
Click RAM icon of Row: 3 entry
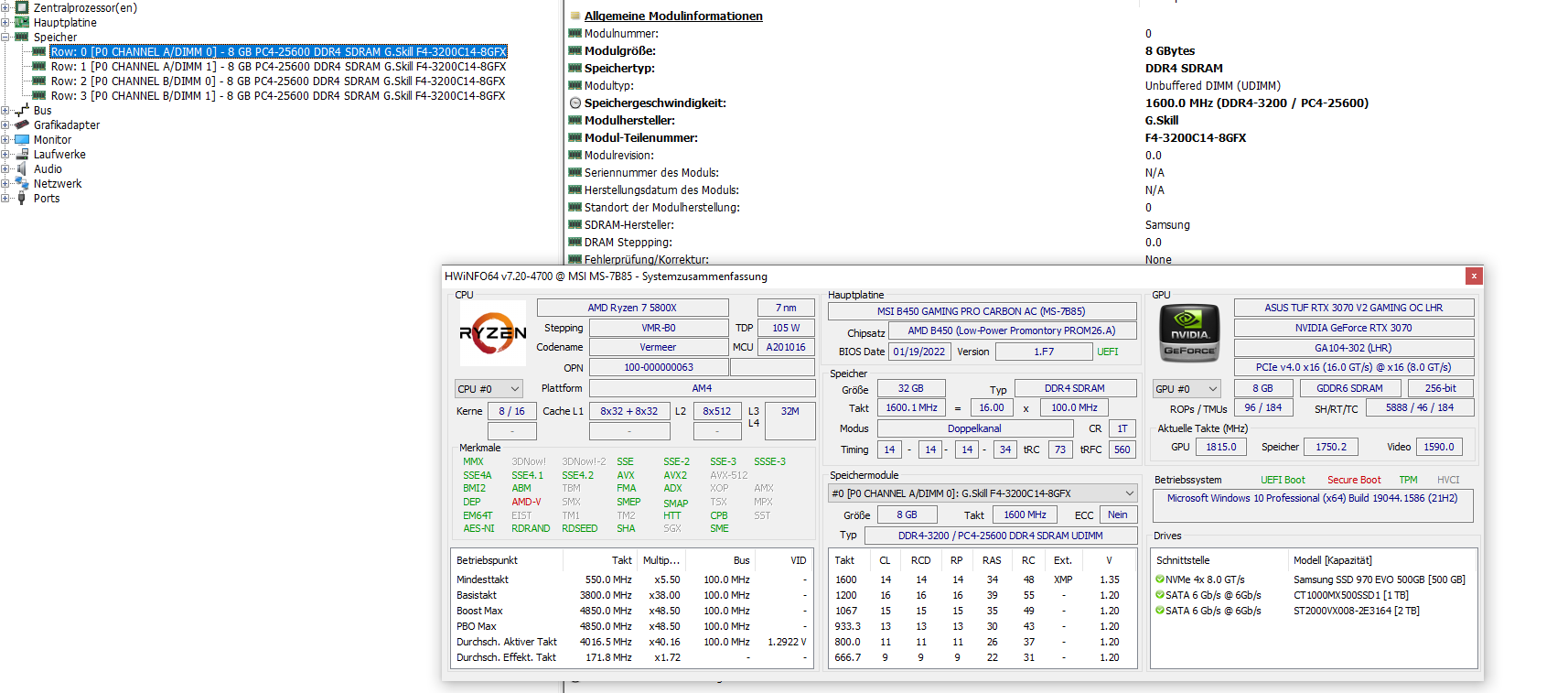click(39, 95)
